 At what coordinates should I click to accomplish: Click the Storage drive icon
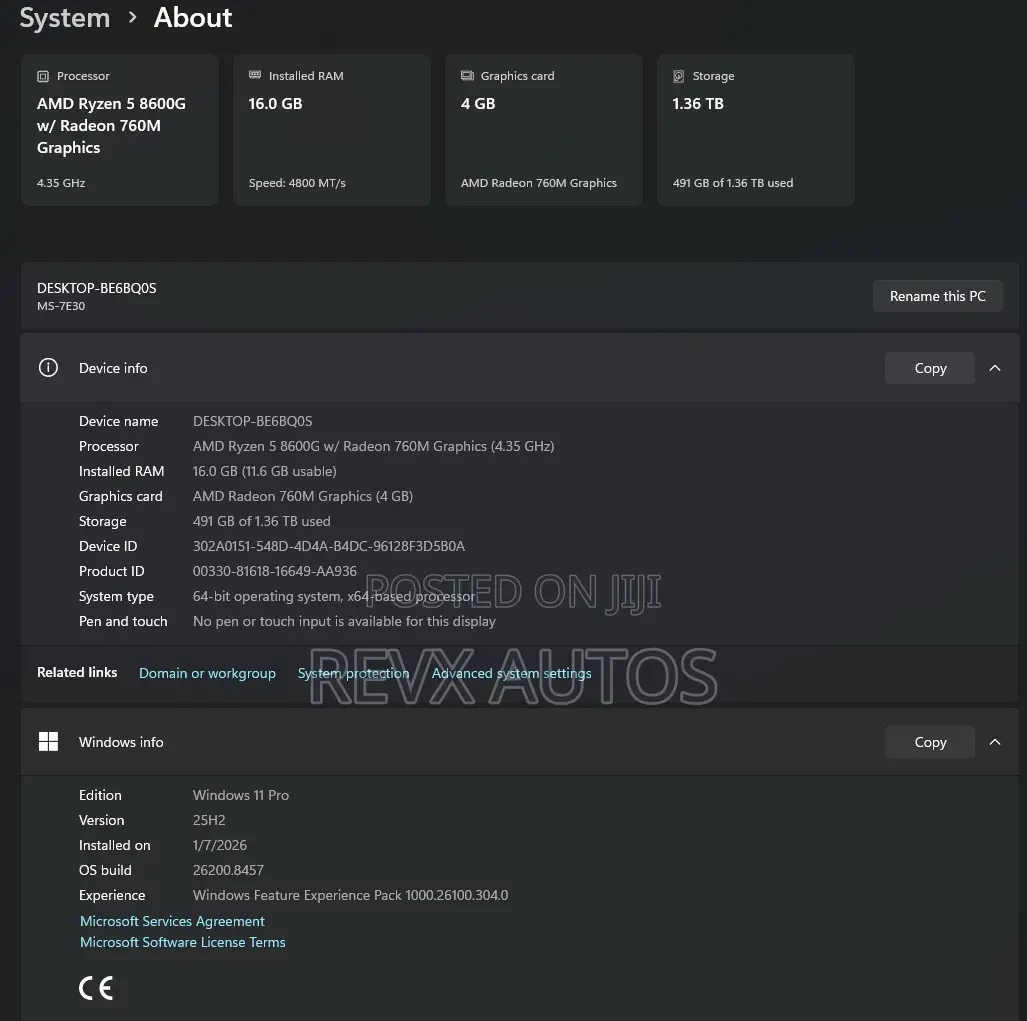point(679,76)
